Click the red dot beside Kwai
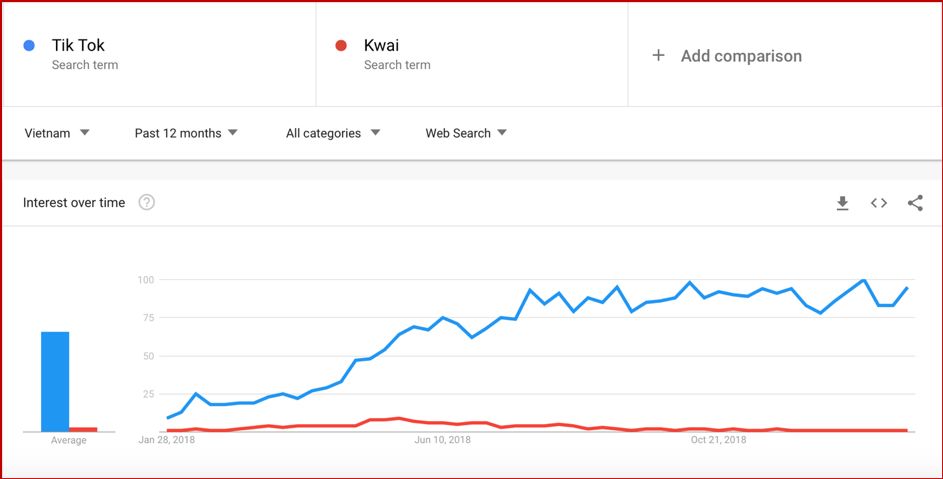 (x=341, y=45)
